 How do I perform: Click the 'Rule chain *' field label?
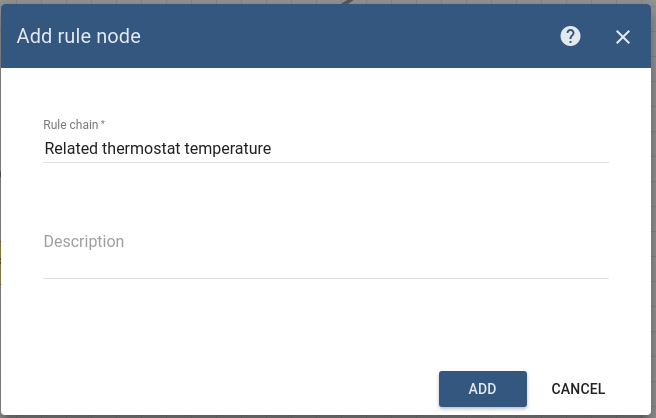[74, 124]
